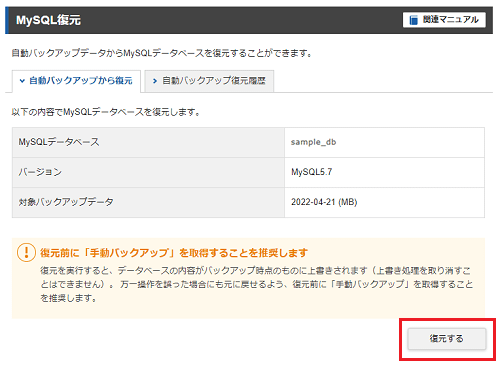Click the orange warning exclamation icon
The height and width of the screenshot is (367, 500).
(26, 252)
